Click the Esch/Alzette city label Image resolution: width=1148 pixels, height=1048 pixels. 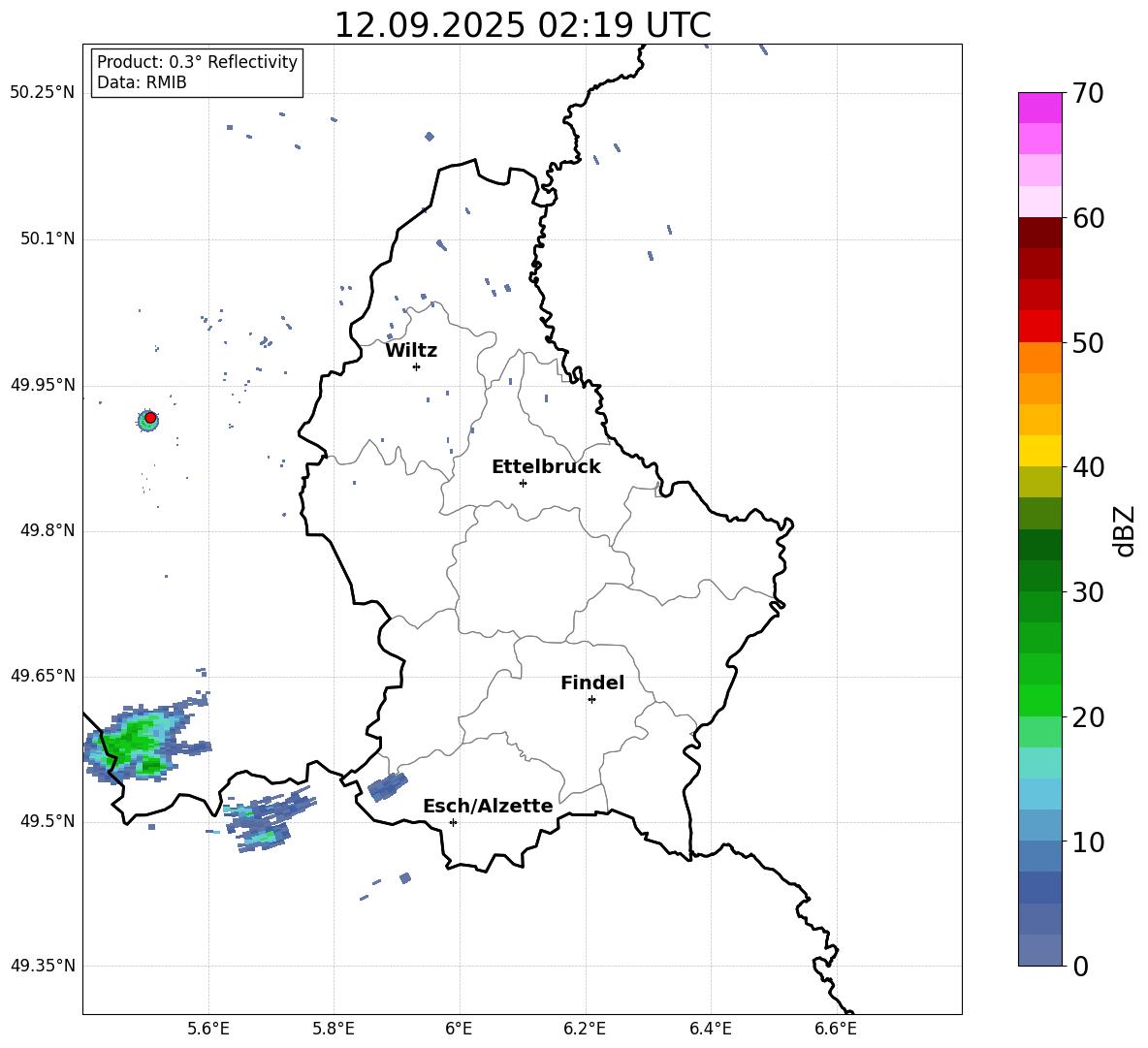[489, 806]
